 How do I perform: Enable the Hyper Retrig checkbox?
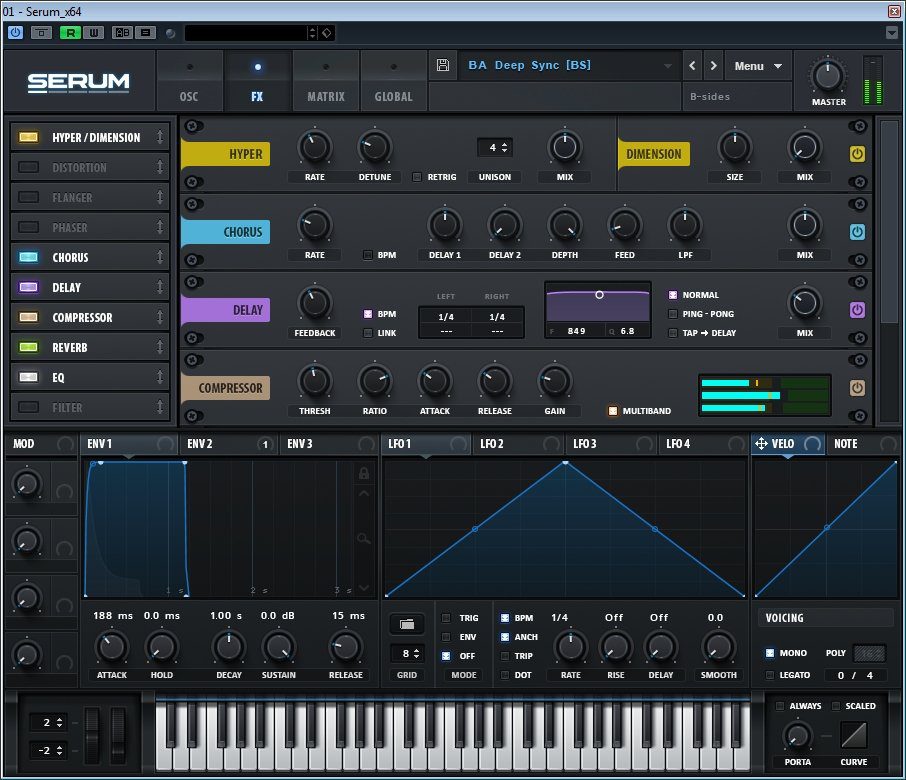tap(417, 177)
